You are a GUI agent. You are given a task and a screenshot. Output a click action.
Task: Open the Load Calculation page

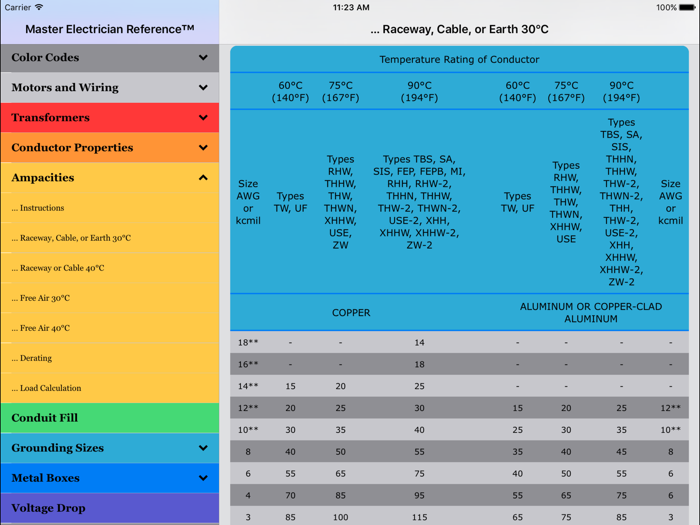[x=47, y=388]
